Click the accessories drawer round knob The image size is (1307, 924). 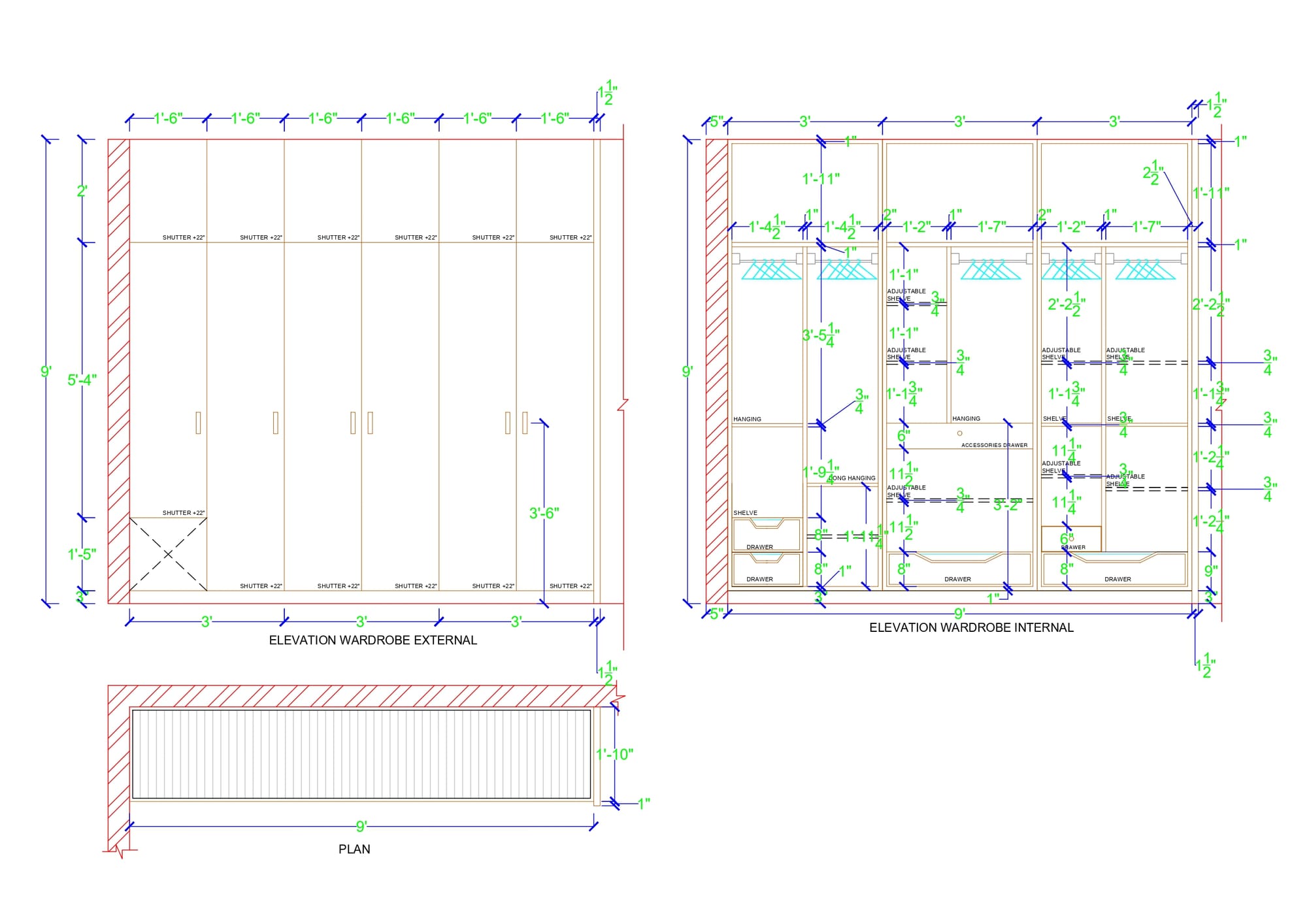(959, 433)
